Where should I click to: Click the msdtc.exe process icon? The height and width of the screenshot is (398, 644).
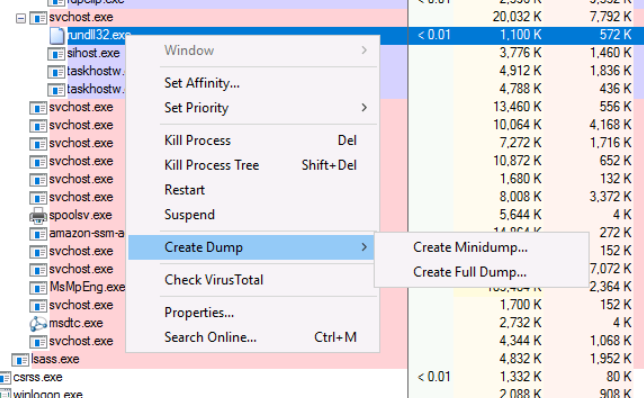[x=38, y=324]
